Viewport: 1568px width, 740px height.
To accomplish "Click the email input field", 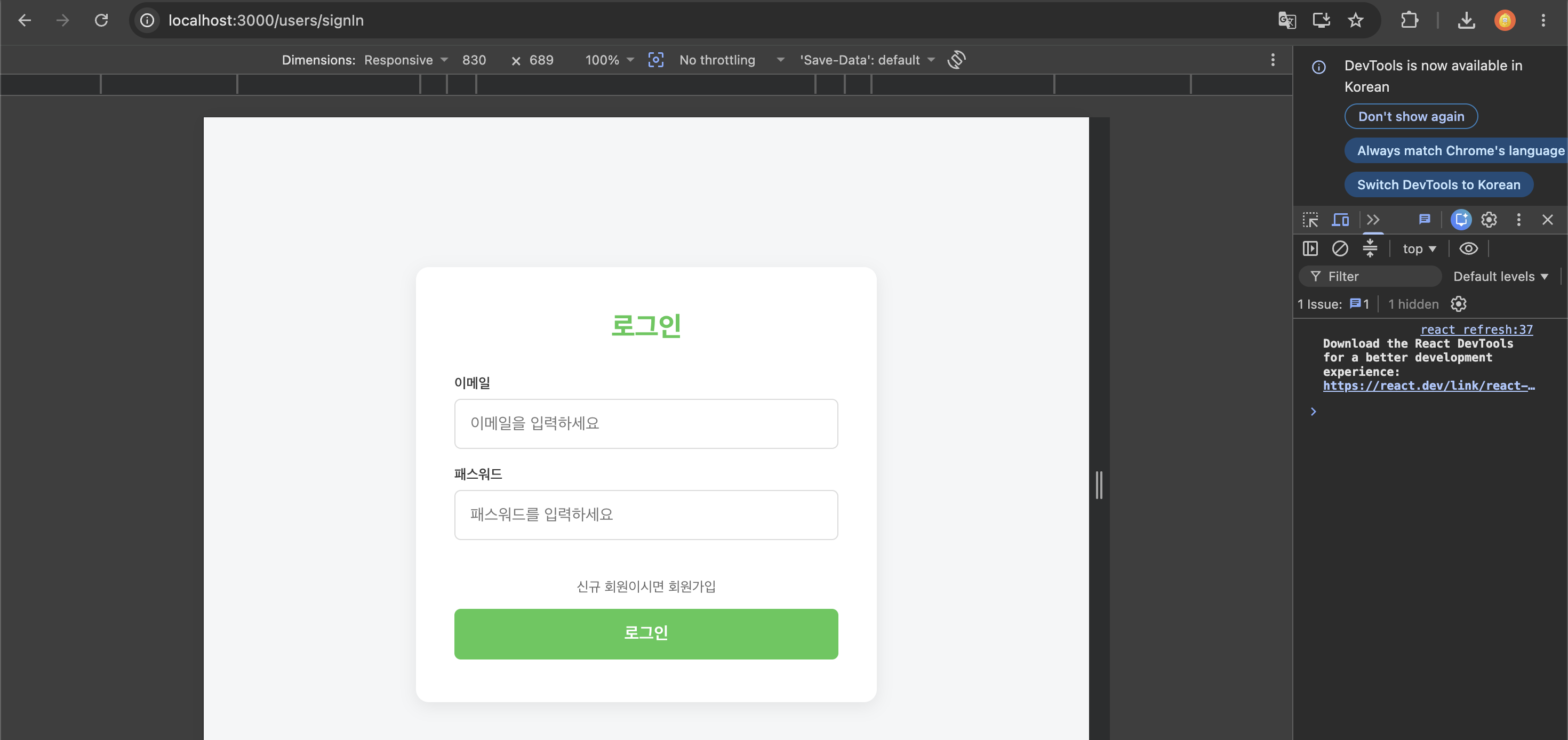I will pos(646,423).
